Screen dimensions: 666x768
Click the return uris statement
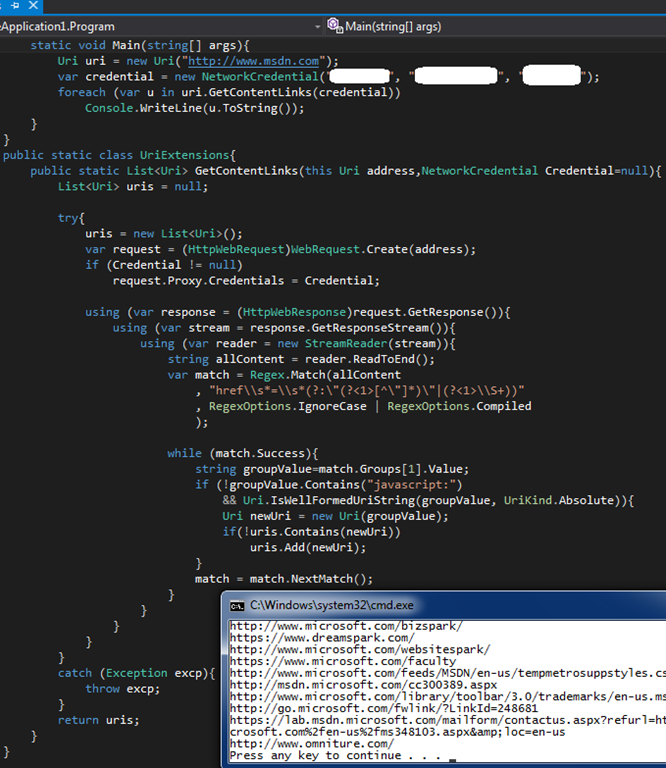tap(98, 720)
